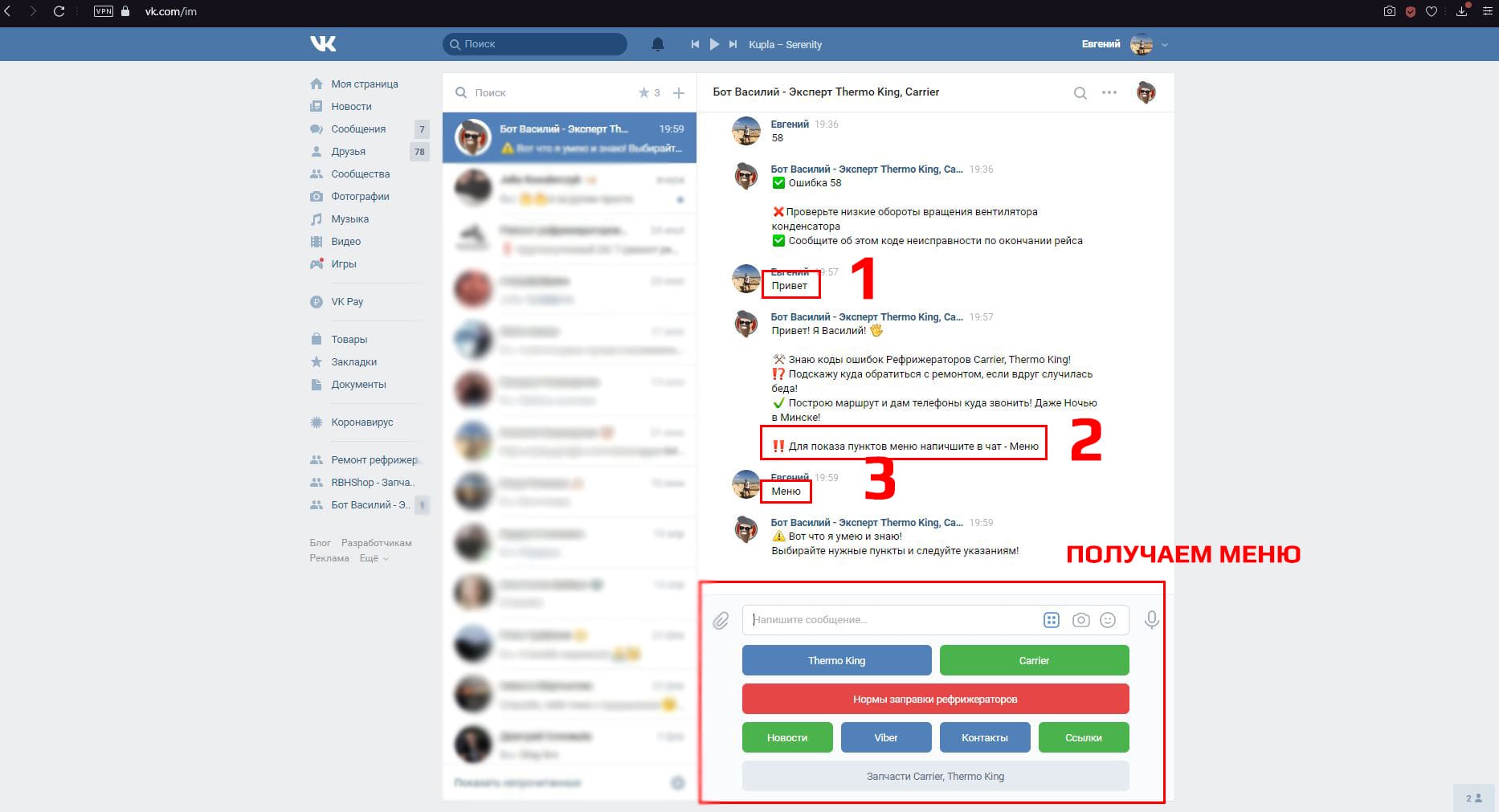Open the browser snapshot camera icon

pos(1389,11)
